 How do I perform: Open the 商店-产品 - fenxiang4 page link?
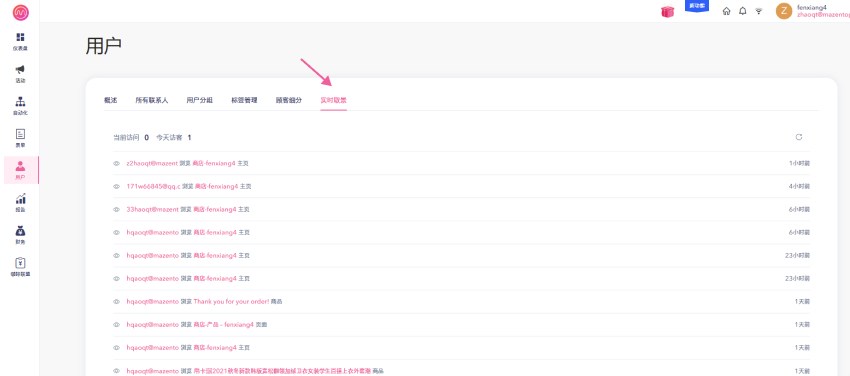tap(223, 325)
